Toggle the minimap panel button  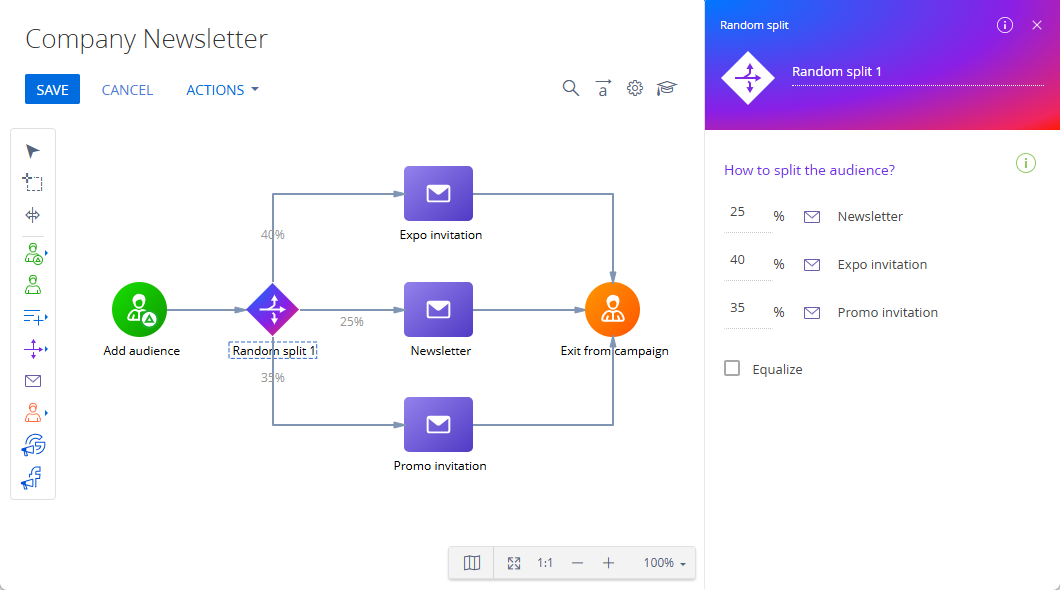(472, 563)
